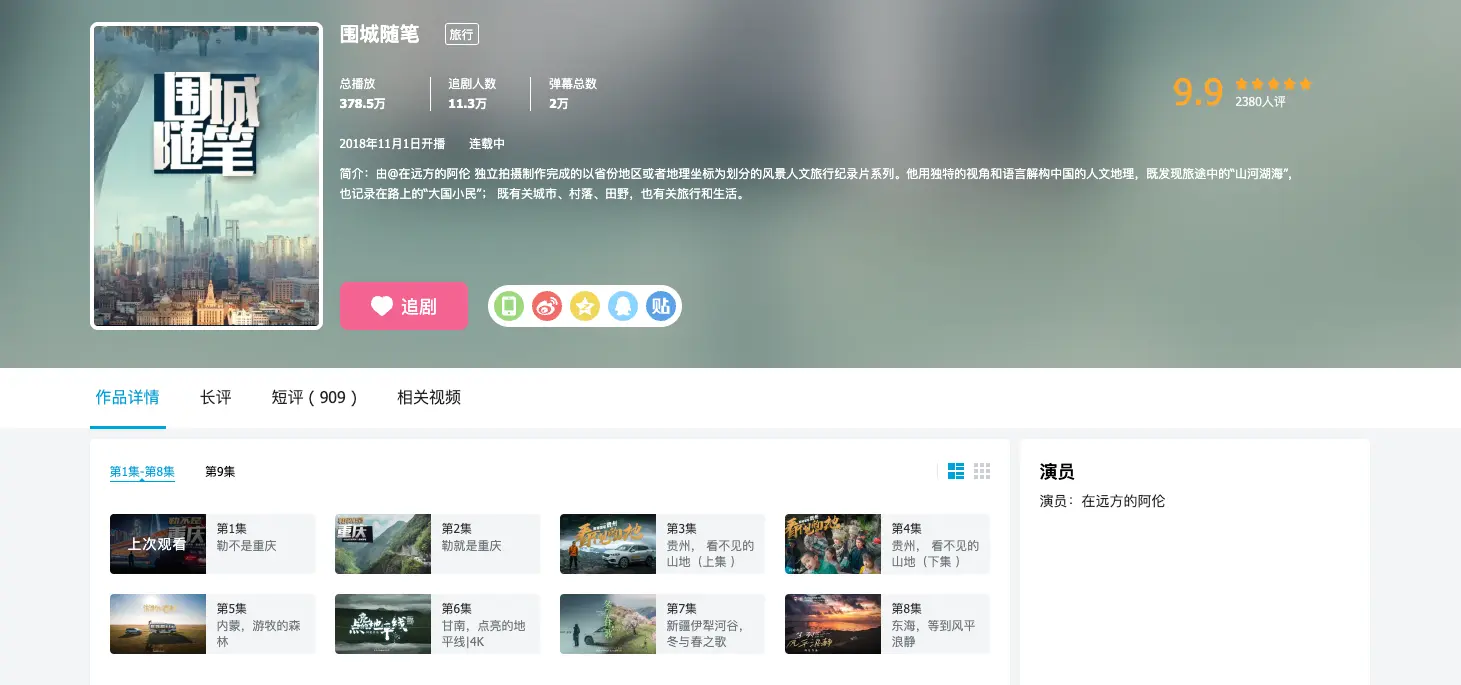Image resolution: width=1461 pixels, height=685 pixels.
Task: Click the 第4集 episode thumbnail
Action: [x=832, y=543]
